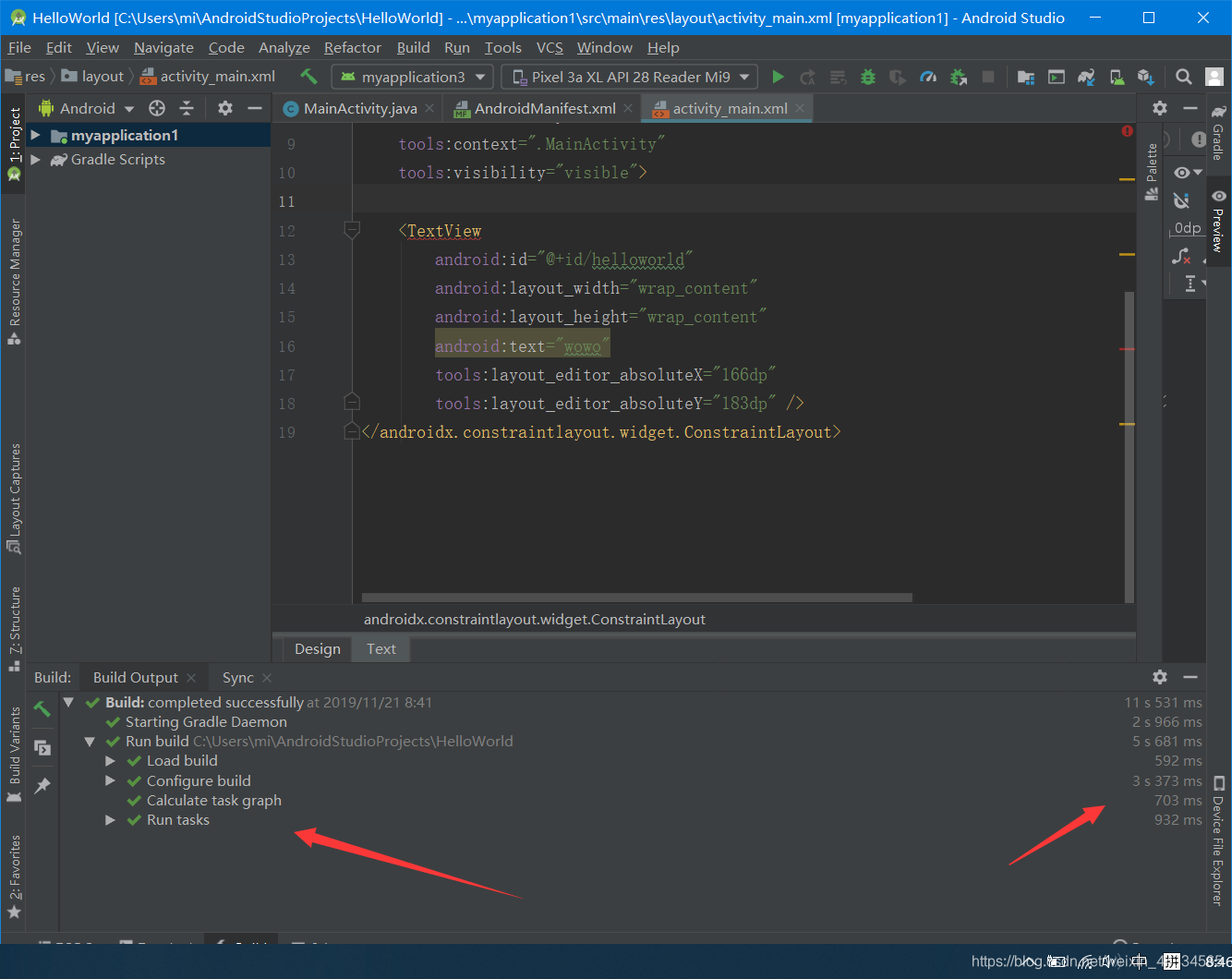
Task: Click Attach debugger to Android process icon
Action: (x=959, y=77)
